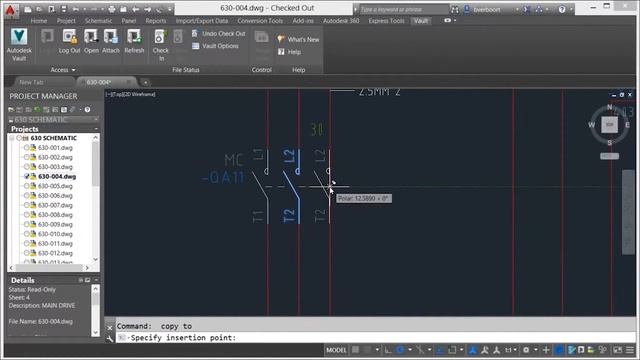640x360 pixels.
Task: Select 630-001.dwg in the project tree
Action: (x=55, y=148)
